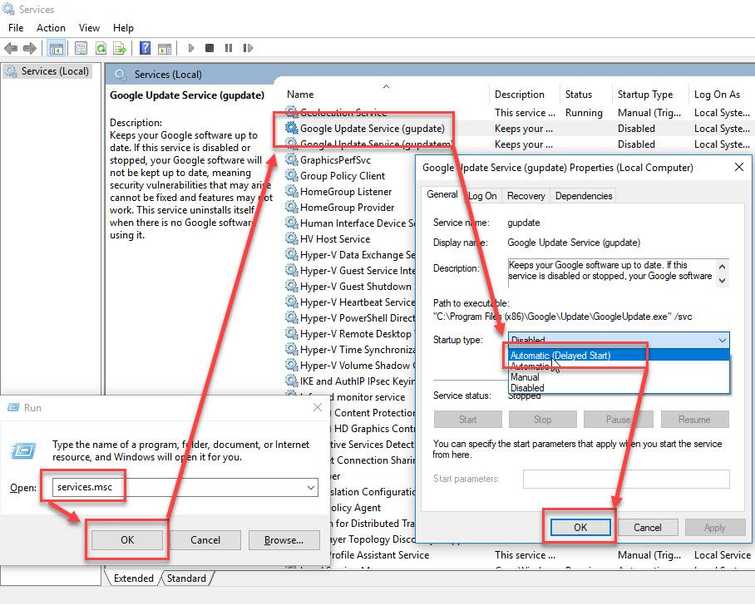Expand the Startup type combo box arrow

pyautogui.click(x=722, y=340)
